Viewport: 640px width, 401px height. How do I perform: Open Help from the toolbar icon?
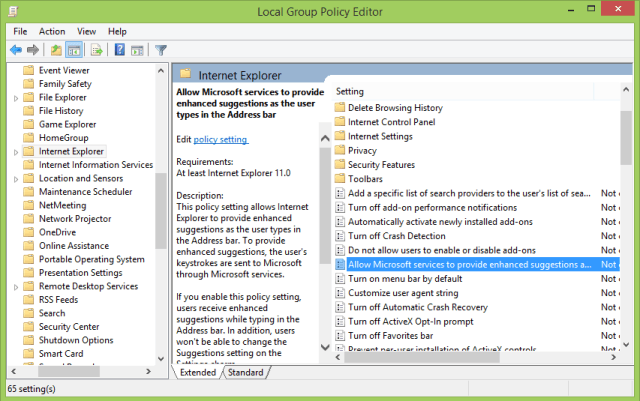pos(119,50)
